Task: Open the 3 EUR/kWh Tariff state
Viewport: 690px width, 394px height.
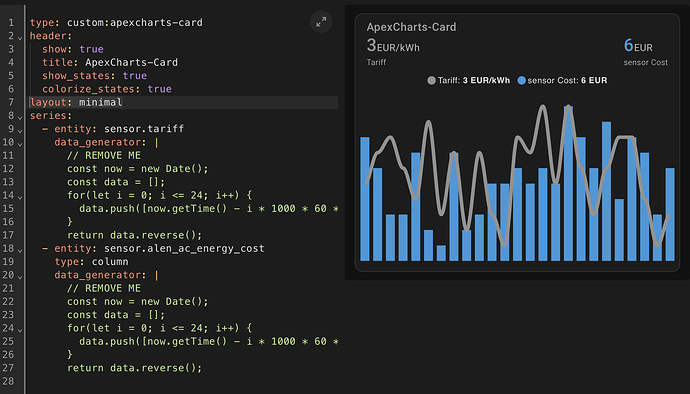Action: (x=393, y=46)
